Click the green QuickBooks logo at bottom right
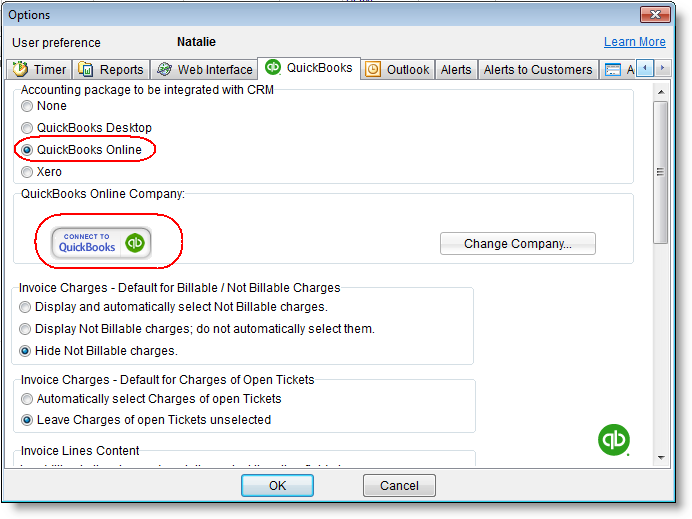692x519 pixels. [613, 440]
